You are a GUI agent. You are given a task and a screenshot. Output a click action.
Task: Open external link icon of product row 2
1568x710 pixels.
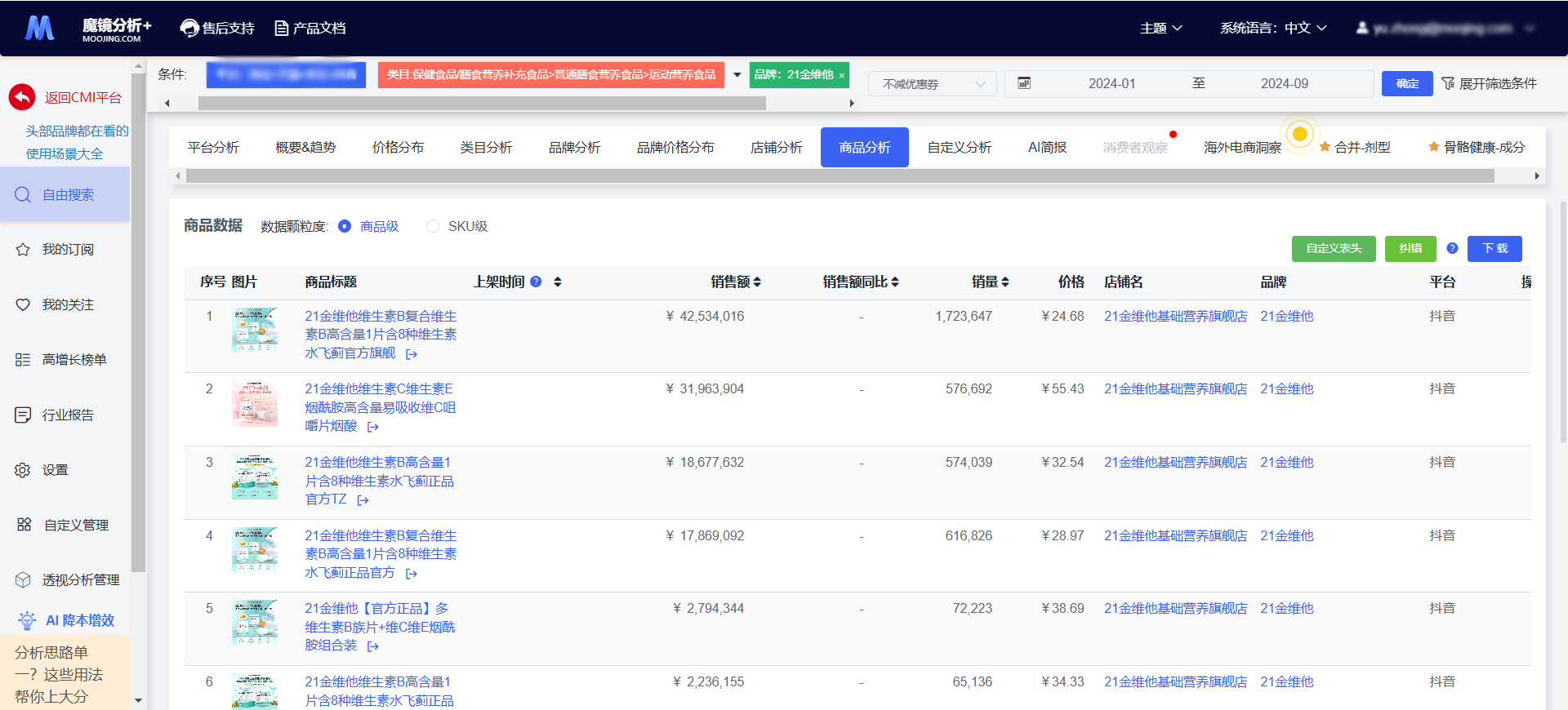(373, 427)
